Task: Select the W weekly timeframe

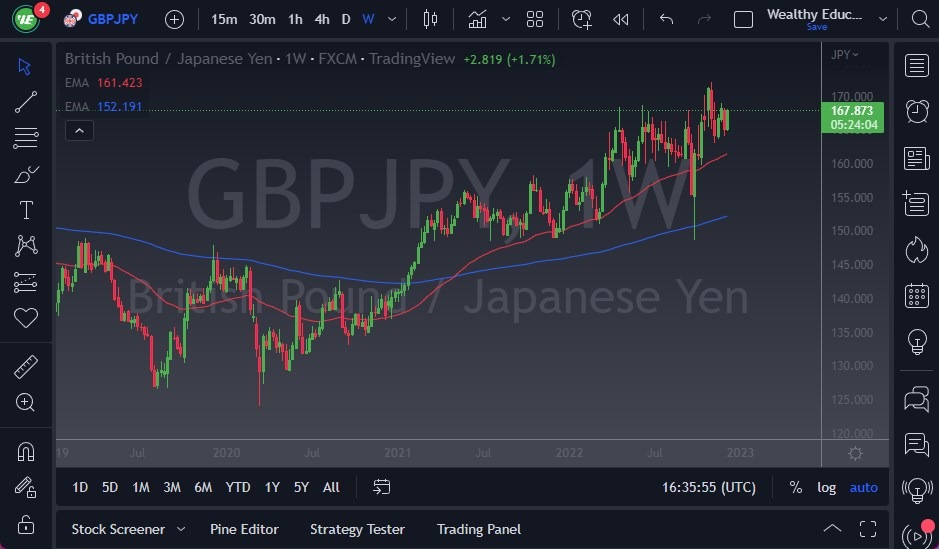Action: click(x=368, y=19)
